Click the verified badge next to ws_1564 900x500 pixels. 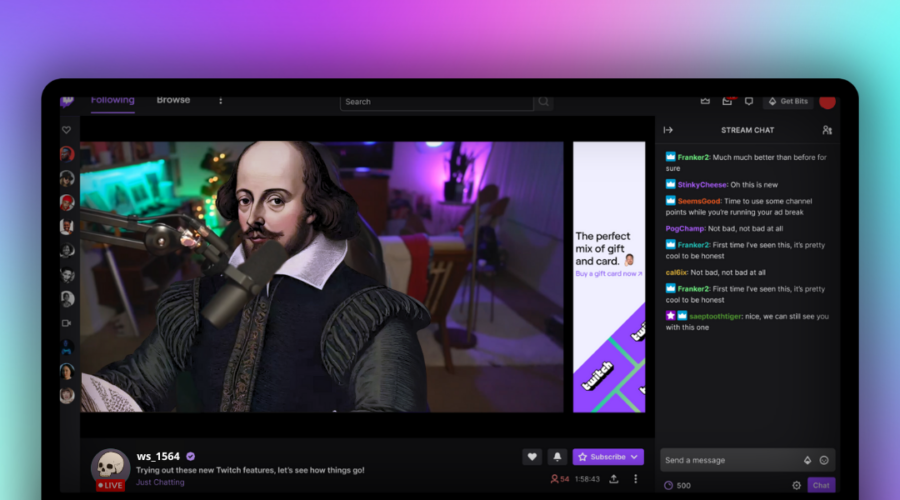coord(191,456)
